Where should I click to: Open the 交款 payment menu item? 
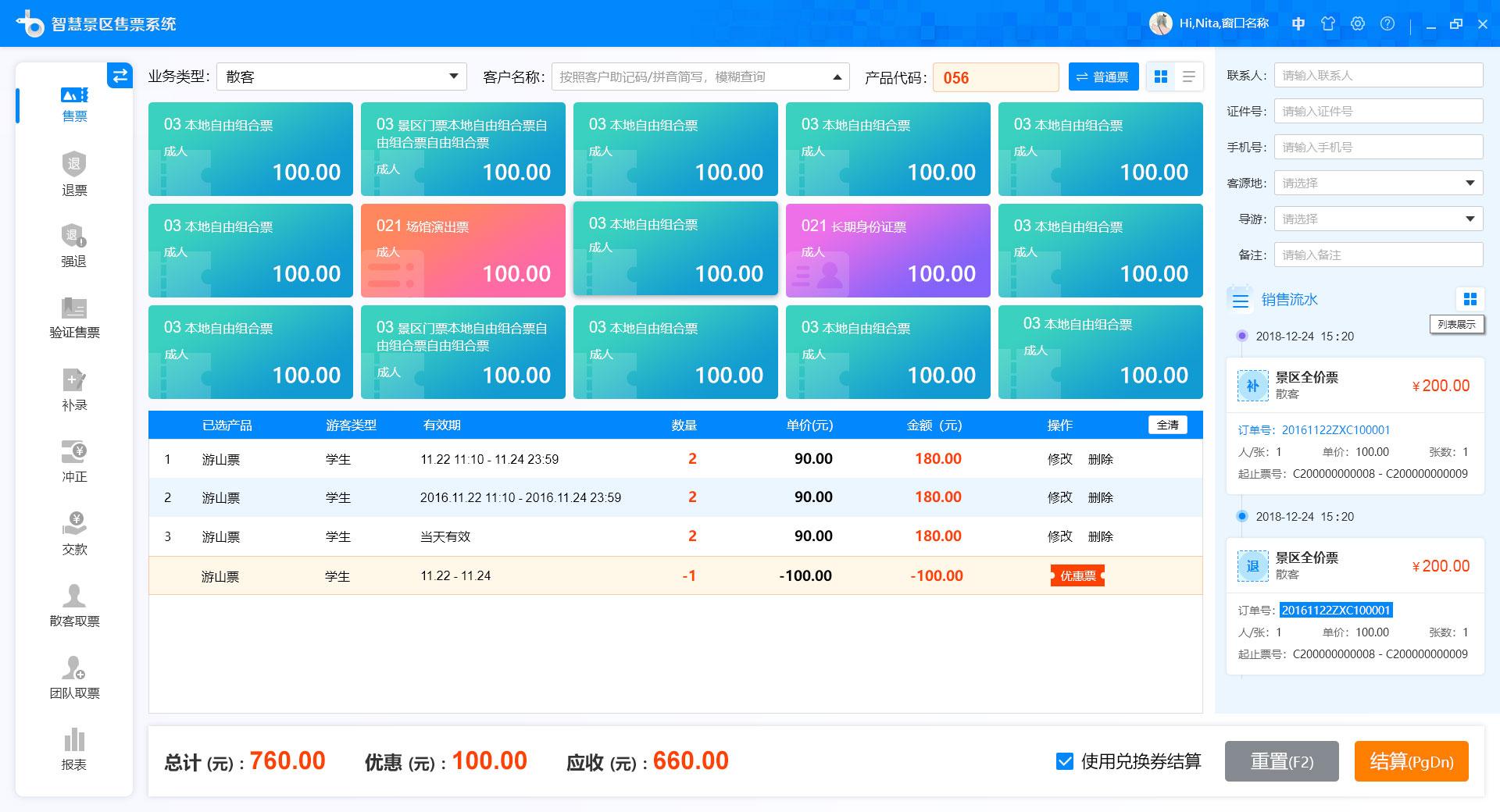click(74, 524)
